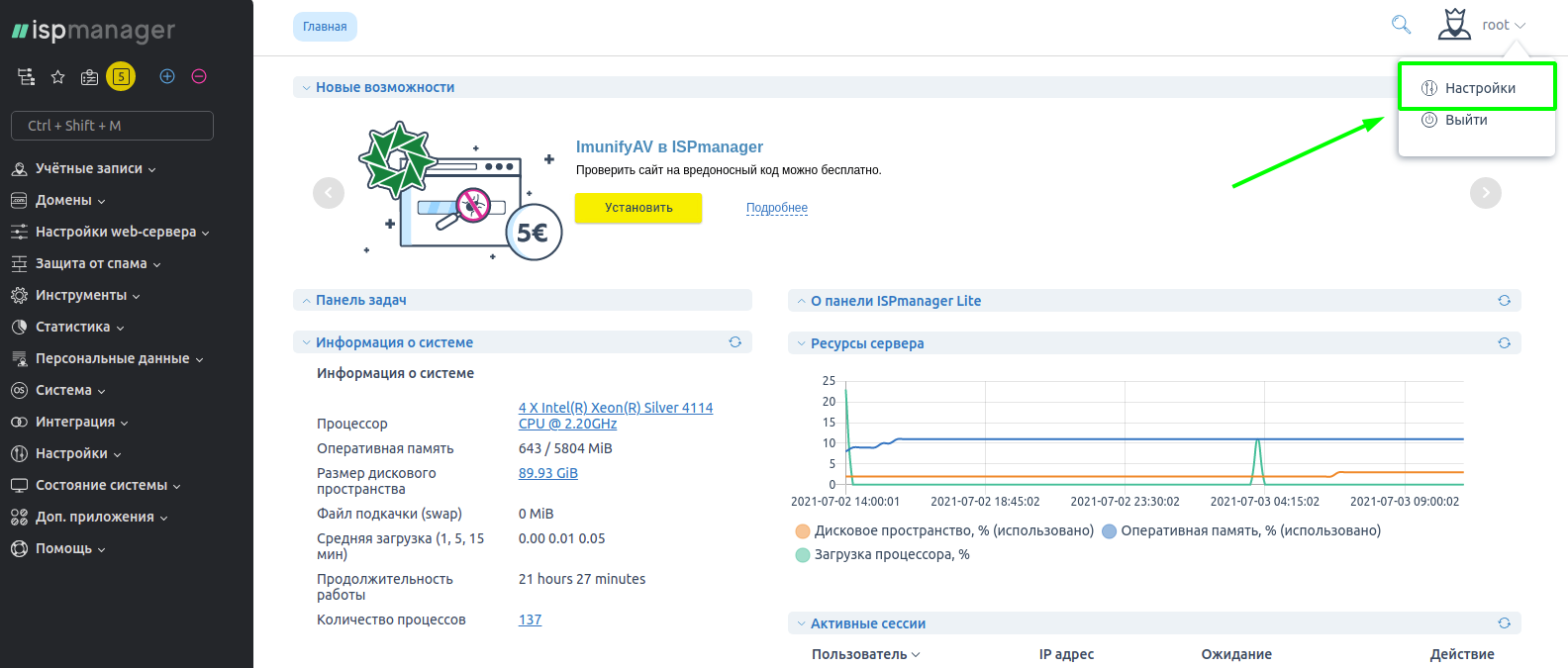Viewport: 1568px width, 668px height.
Task: Click the ispmanager logo
Action: coord(93,31)
